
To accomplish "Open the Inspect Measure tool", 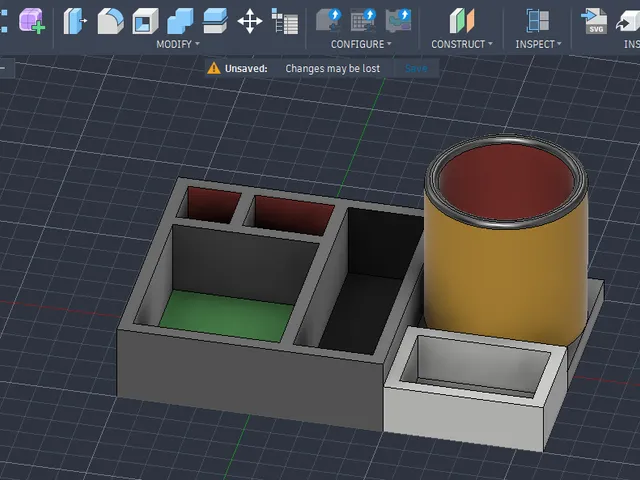I will pyautogui.click(x=538, y=20).
